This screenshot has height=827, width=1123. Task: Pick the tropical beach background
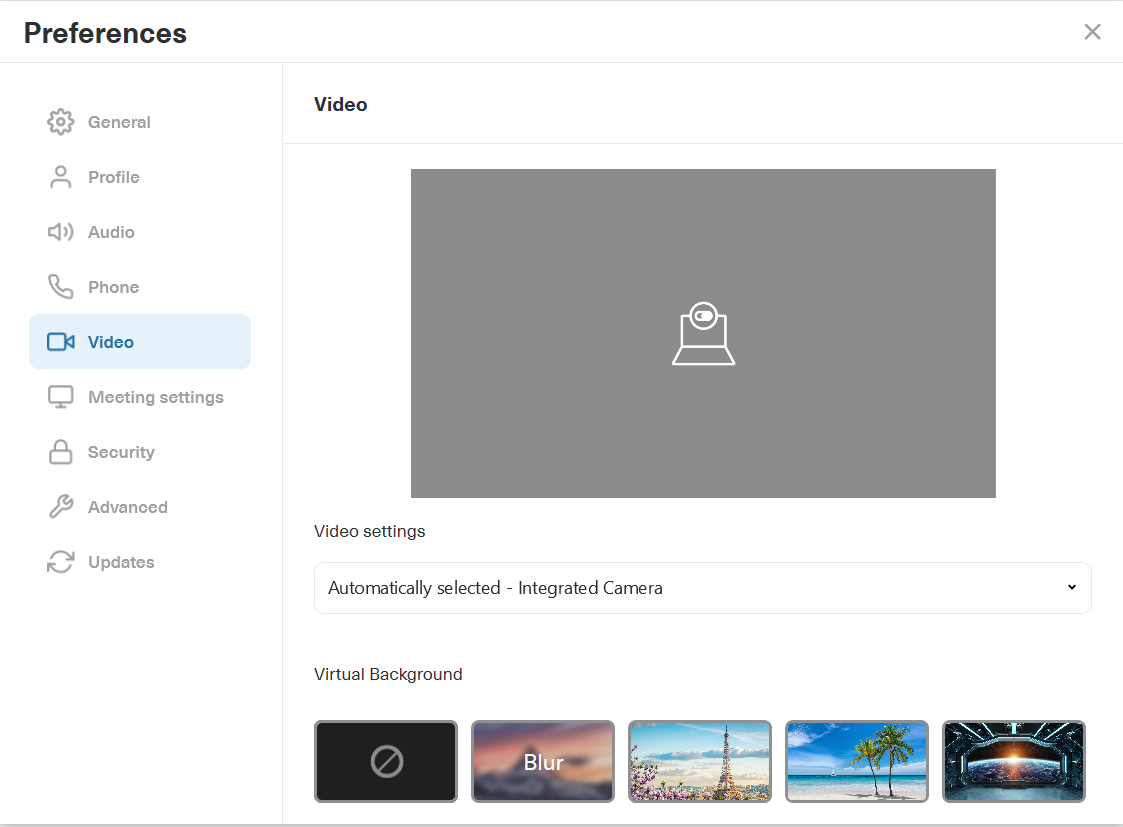pos(856,761)
